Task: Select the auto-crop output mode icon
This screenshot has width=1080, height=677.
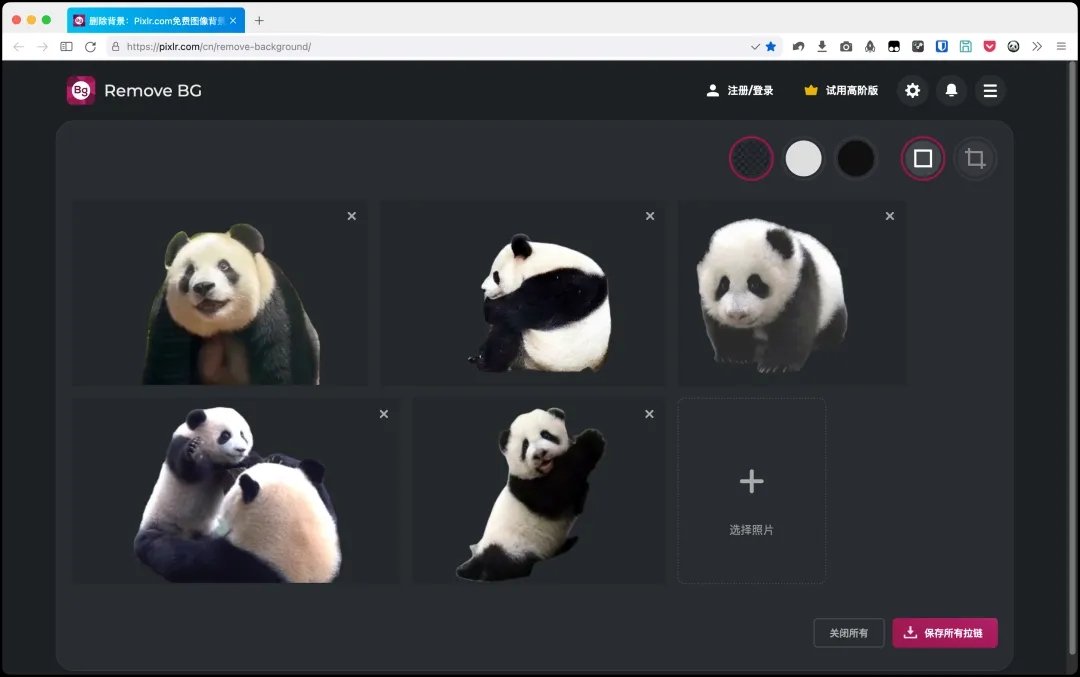Action: click(x=975, y=158)
